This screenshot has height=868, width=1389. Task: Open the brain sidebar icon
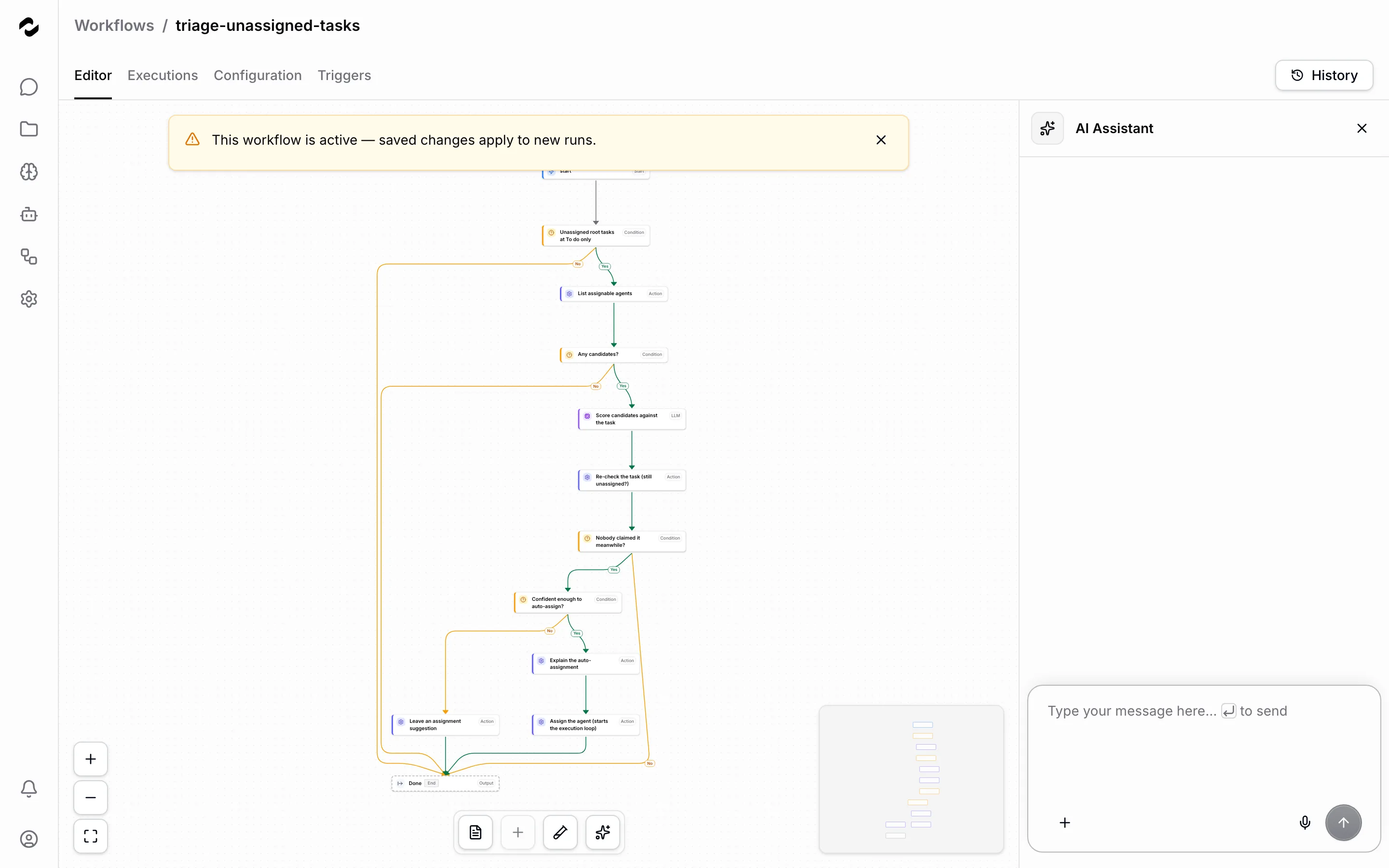coord(29,172)
